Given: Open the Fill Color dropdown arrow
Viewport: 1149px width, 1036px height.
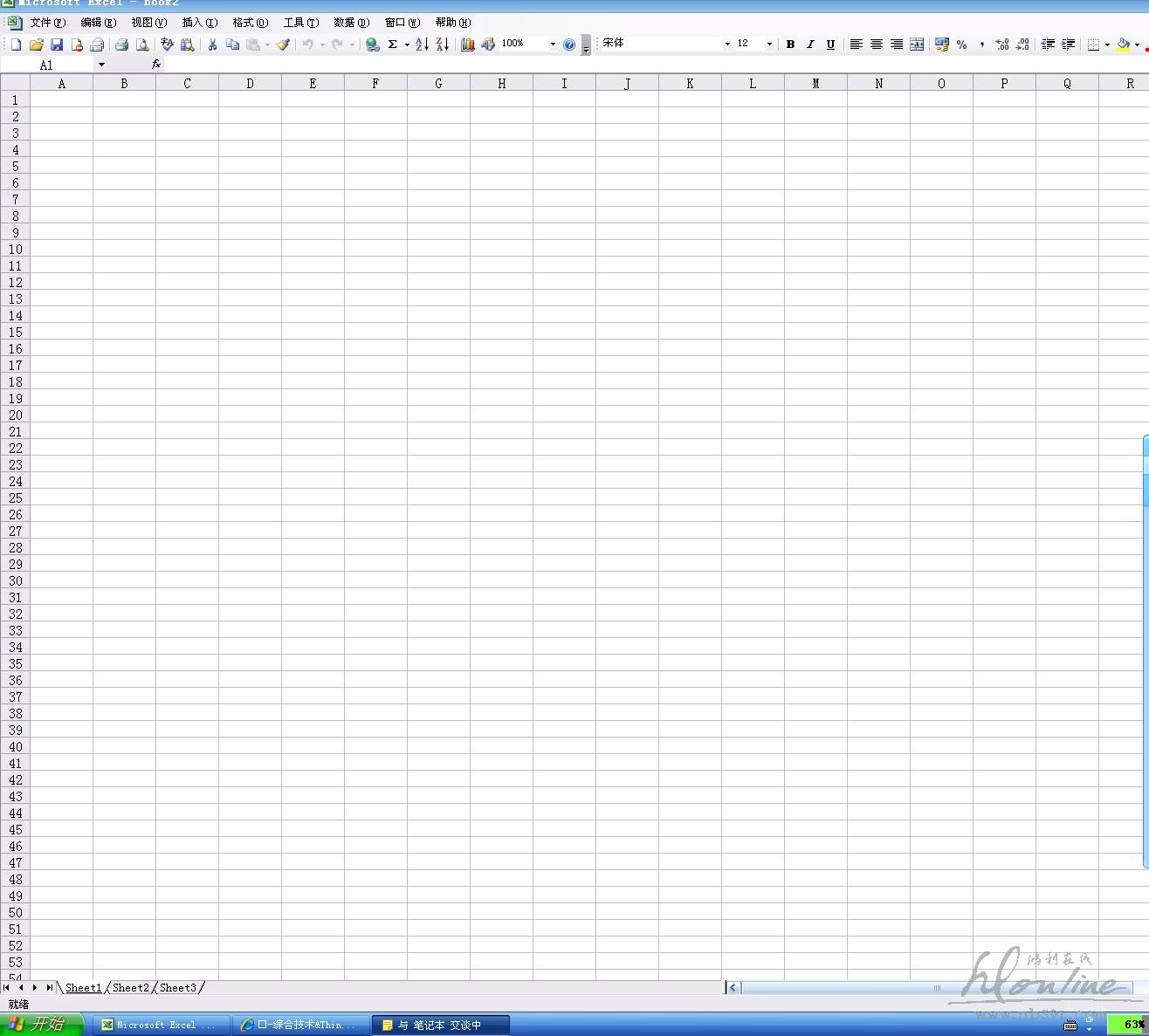Looking at the screenshot, I should [x=1137, y=45].
